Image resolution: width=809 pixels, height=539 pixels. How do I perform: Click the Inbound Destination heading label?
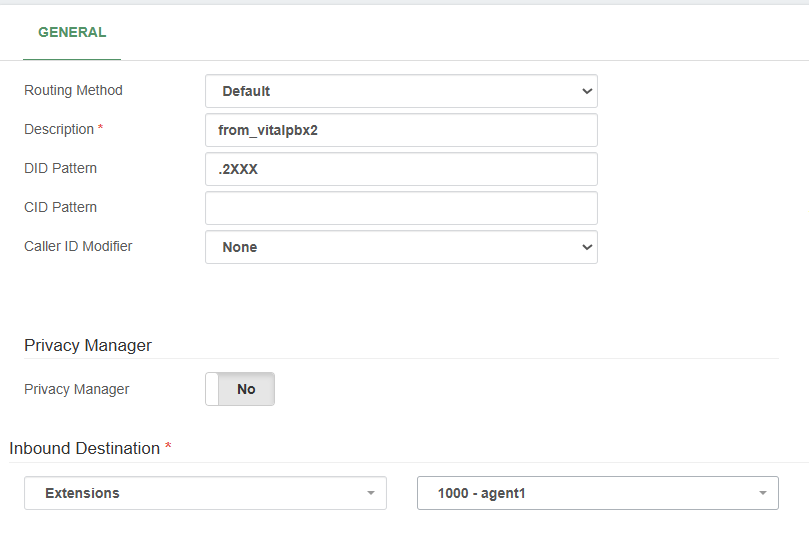click(x=85, y=448)
